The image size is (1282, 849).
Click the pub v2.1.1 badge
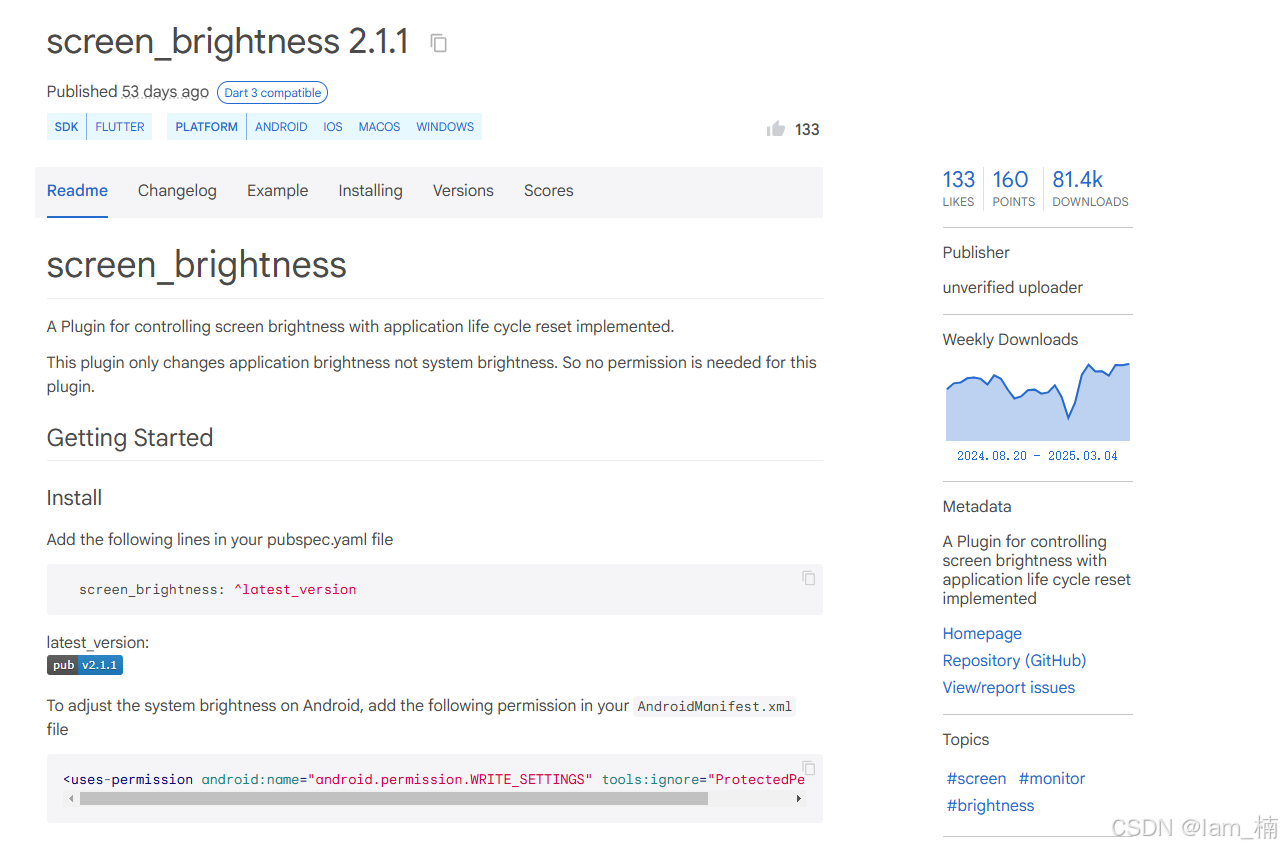click(85, 665)
